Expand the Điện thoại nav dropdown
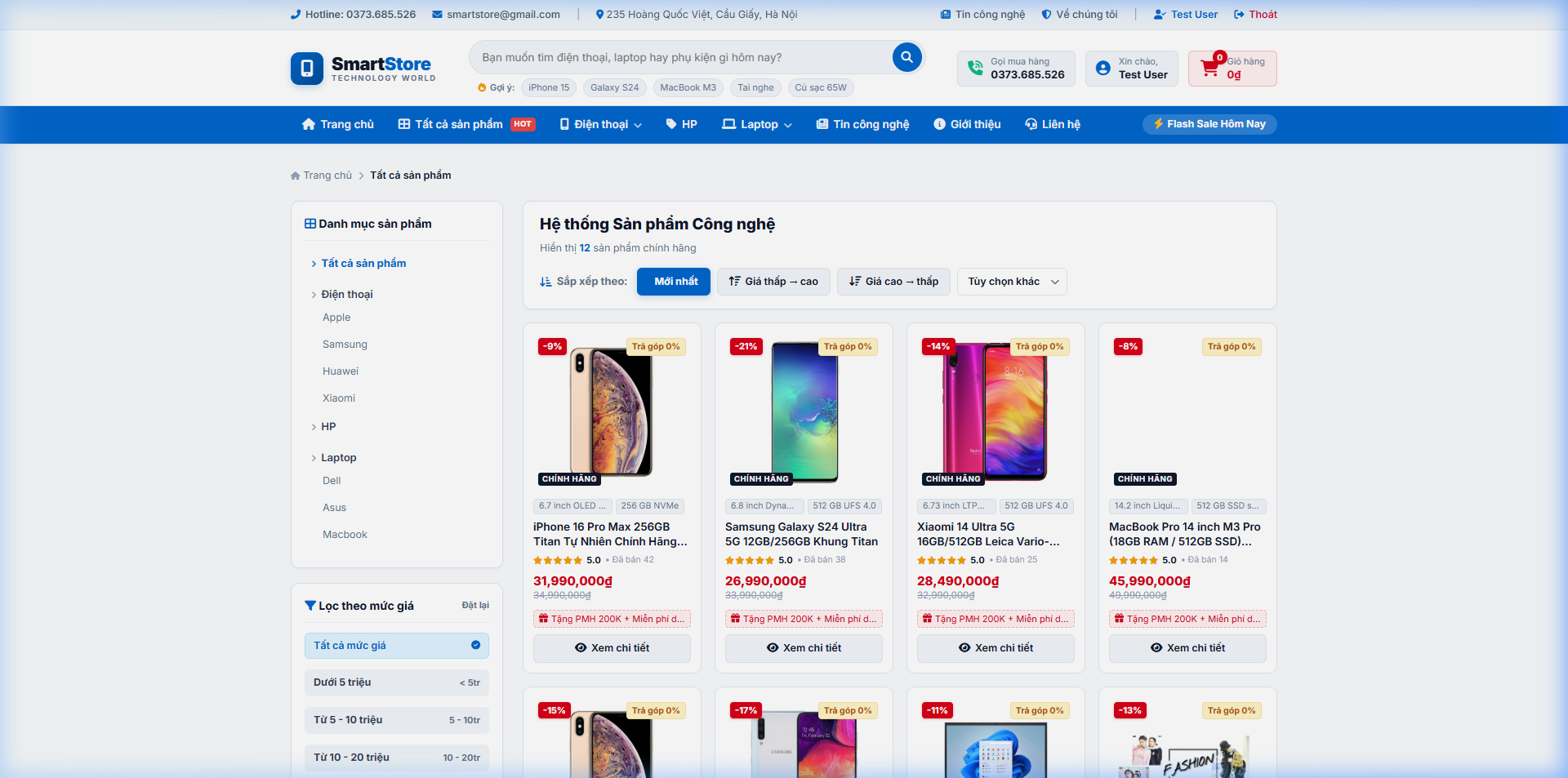 click(600, 125)
